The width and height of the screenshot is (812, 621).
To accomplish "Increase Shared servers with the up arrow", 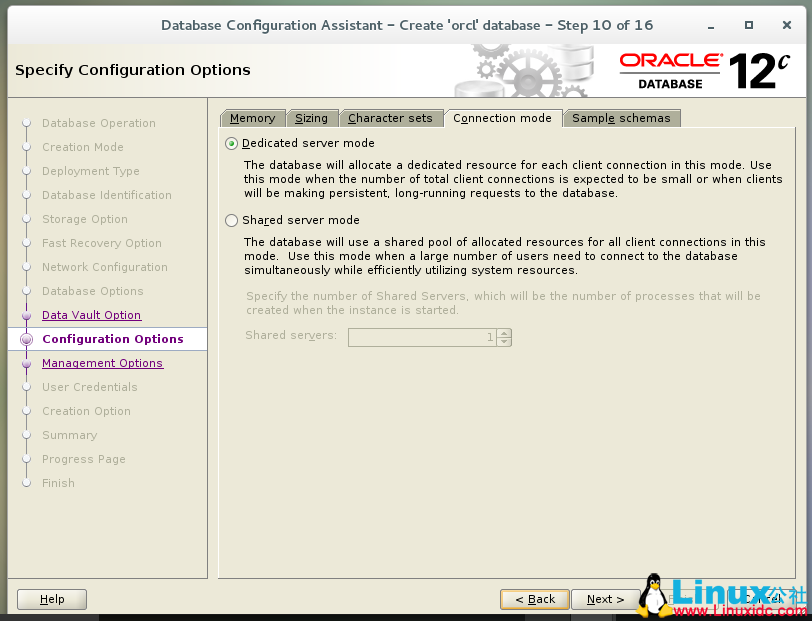I will click(504, 332).
